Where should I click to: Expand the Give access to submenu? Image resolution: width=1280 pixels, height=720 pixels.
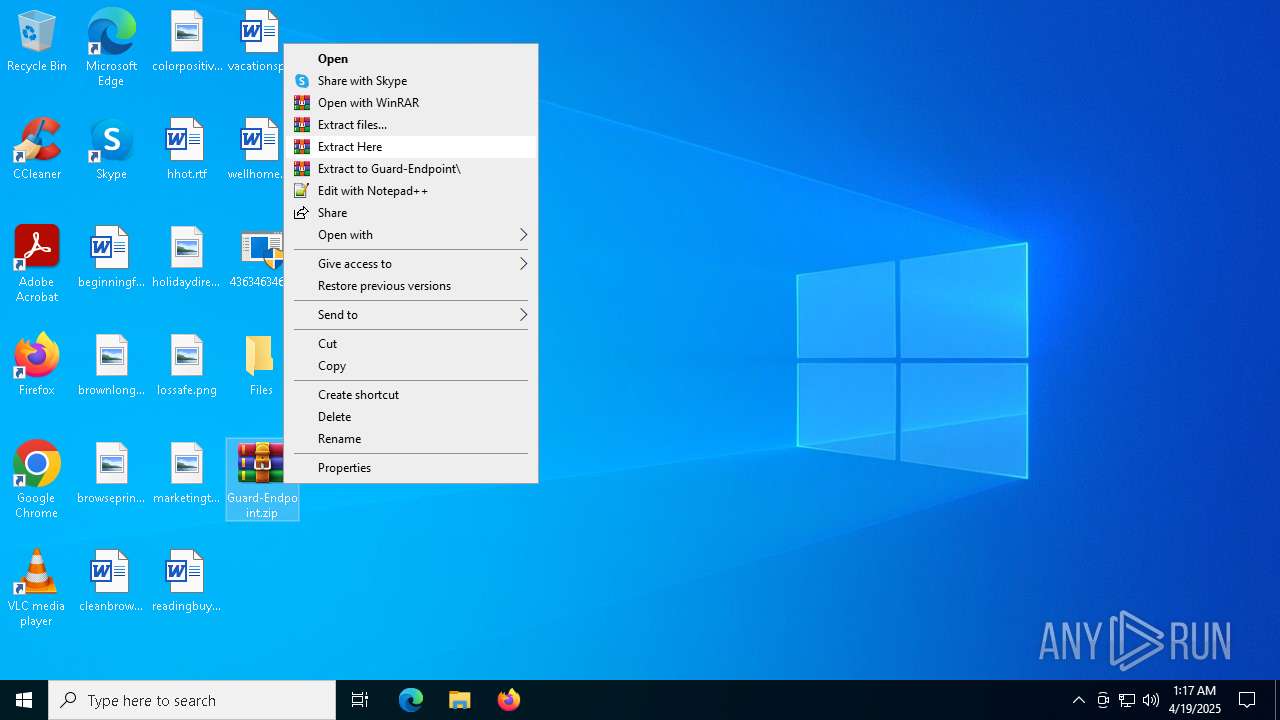click(411, 264)
